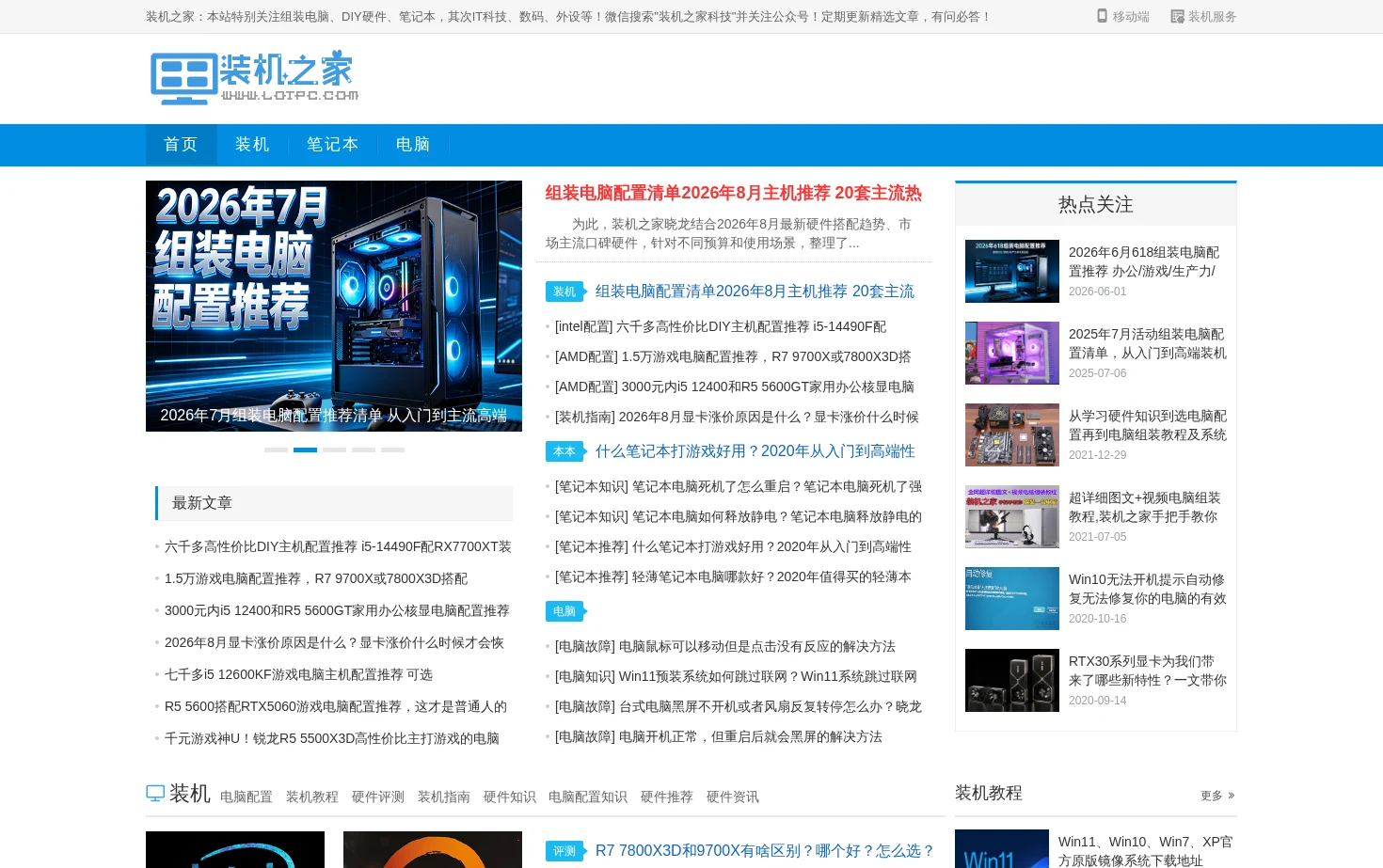1383x868 pixels.
Task: Open latest article 3000元内i5 12400和R5 5600GT
Action: (337, 610)
